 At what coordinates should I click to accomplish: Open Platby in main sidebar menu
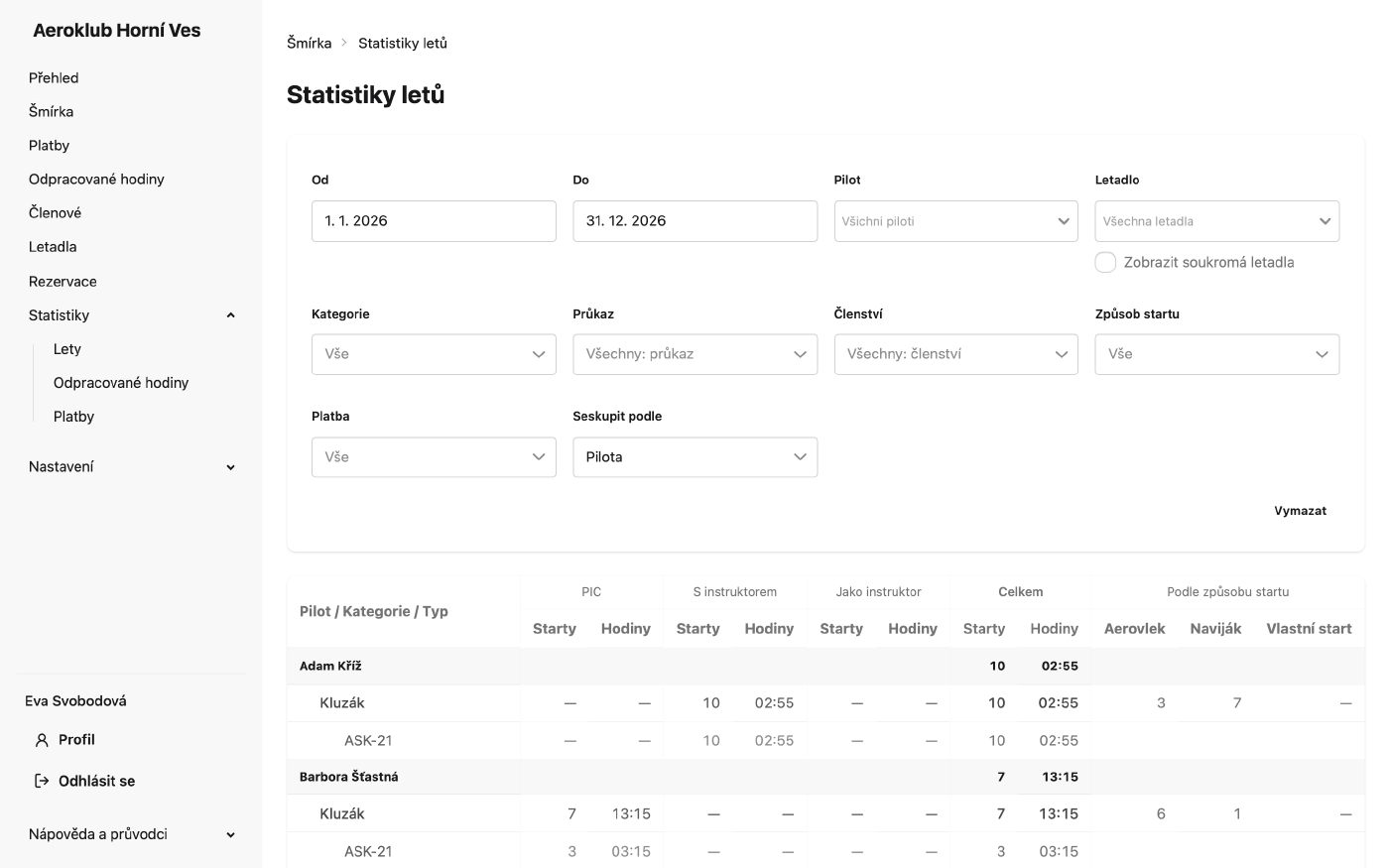coord(49,145)
